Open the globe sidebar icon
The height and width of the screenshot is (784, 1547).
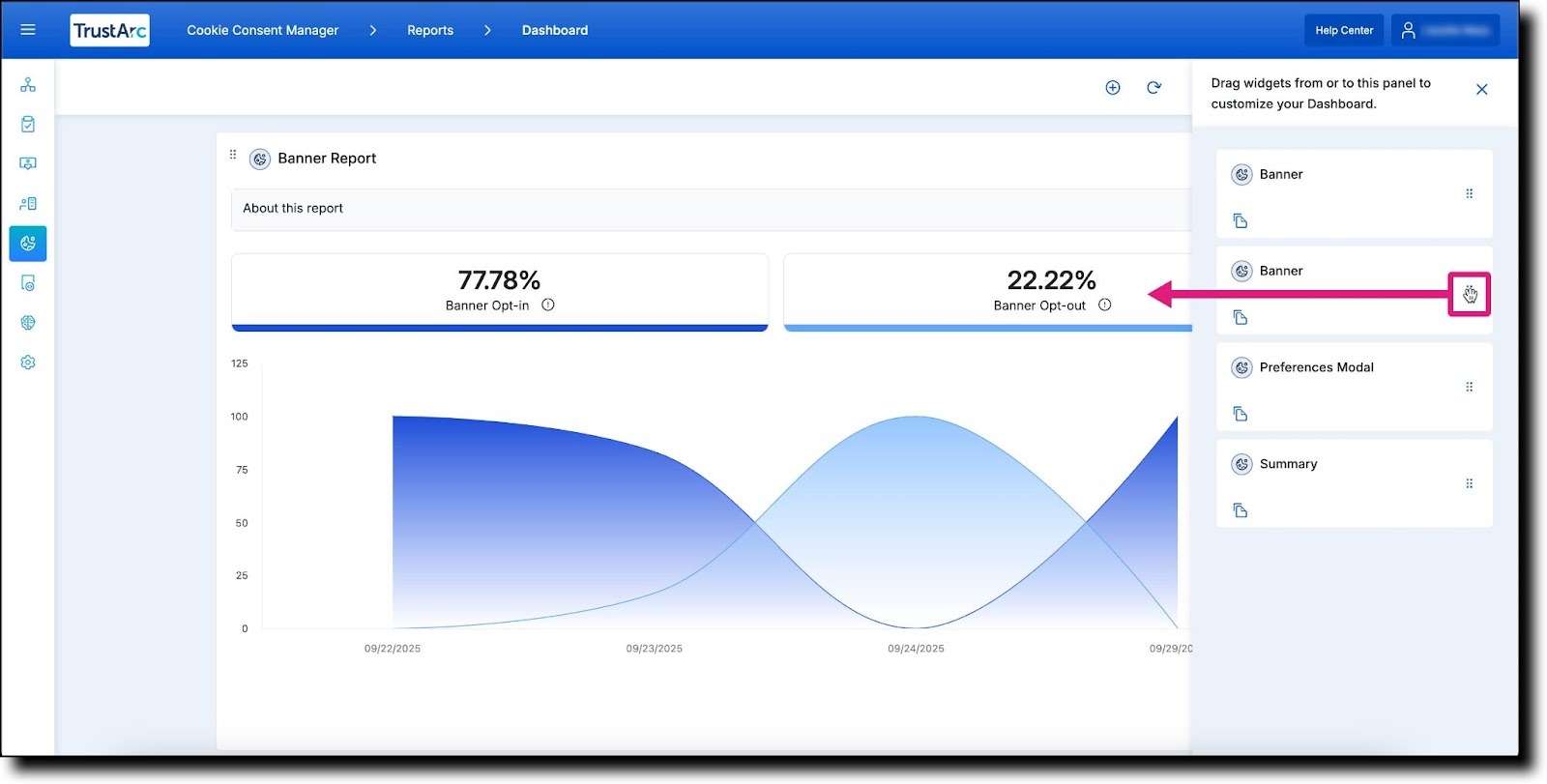point(28,323)
